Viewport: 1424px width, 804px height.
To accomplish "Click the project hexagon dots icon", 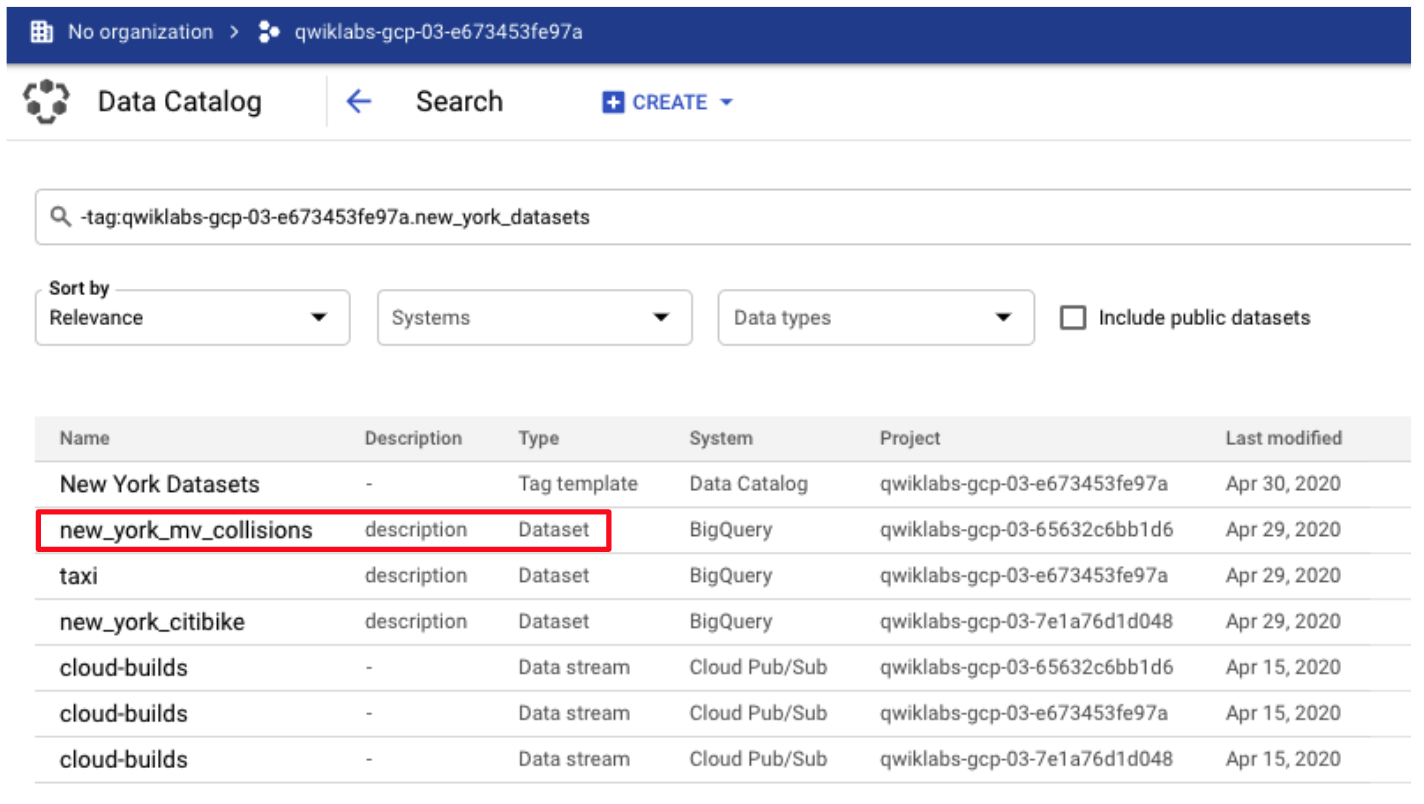I will (269, 32).
